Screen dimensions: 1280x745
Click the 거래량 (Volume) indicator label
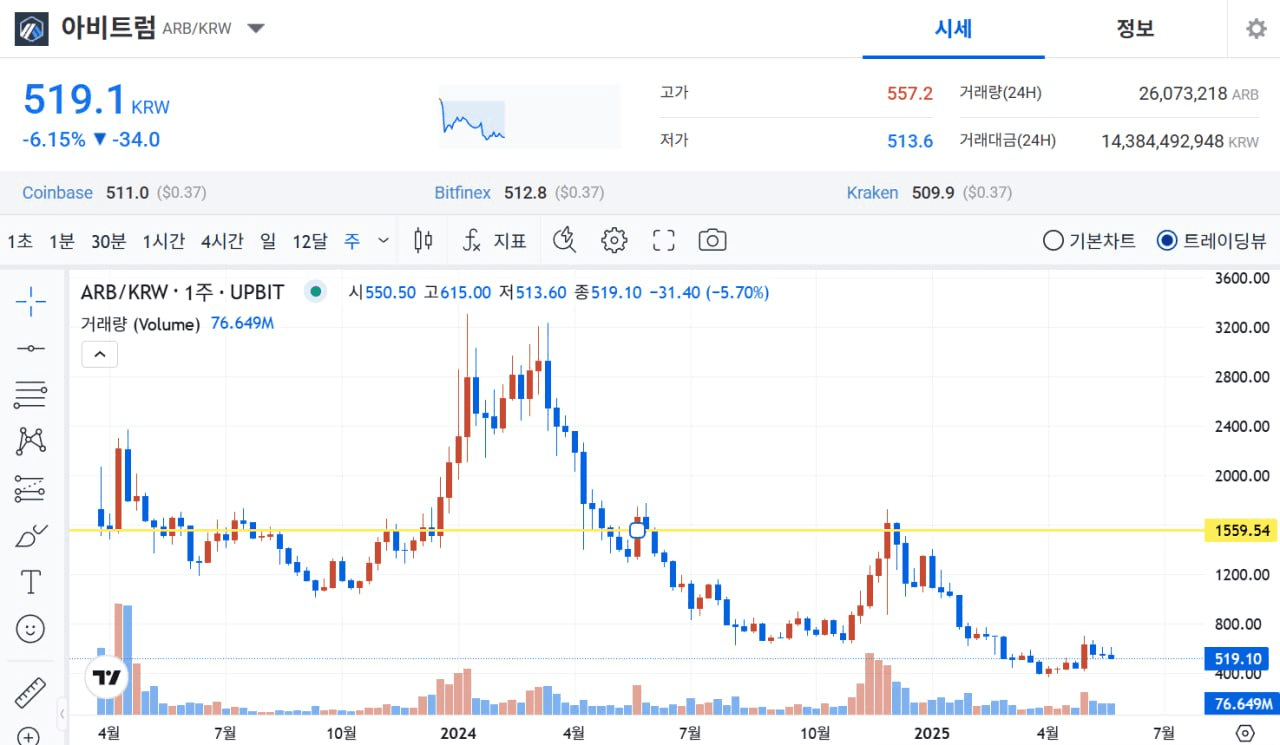(140, 324)
